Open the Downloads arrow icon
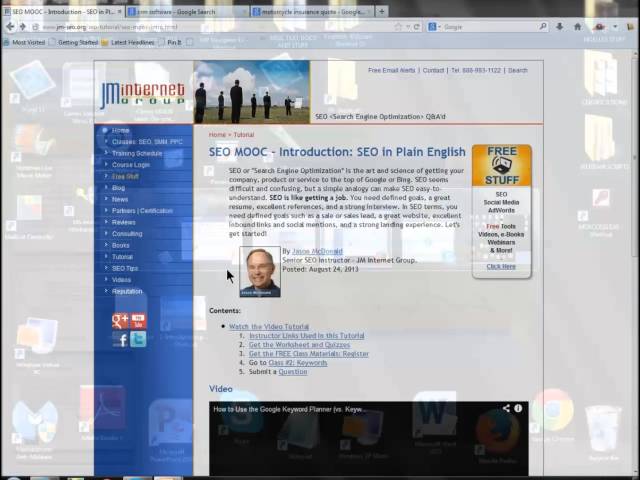Image resolution: width=640 pixels, height=480 pixels. (x=560, y=27)
